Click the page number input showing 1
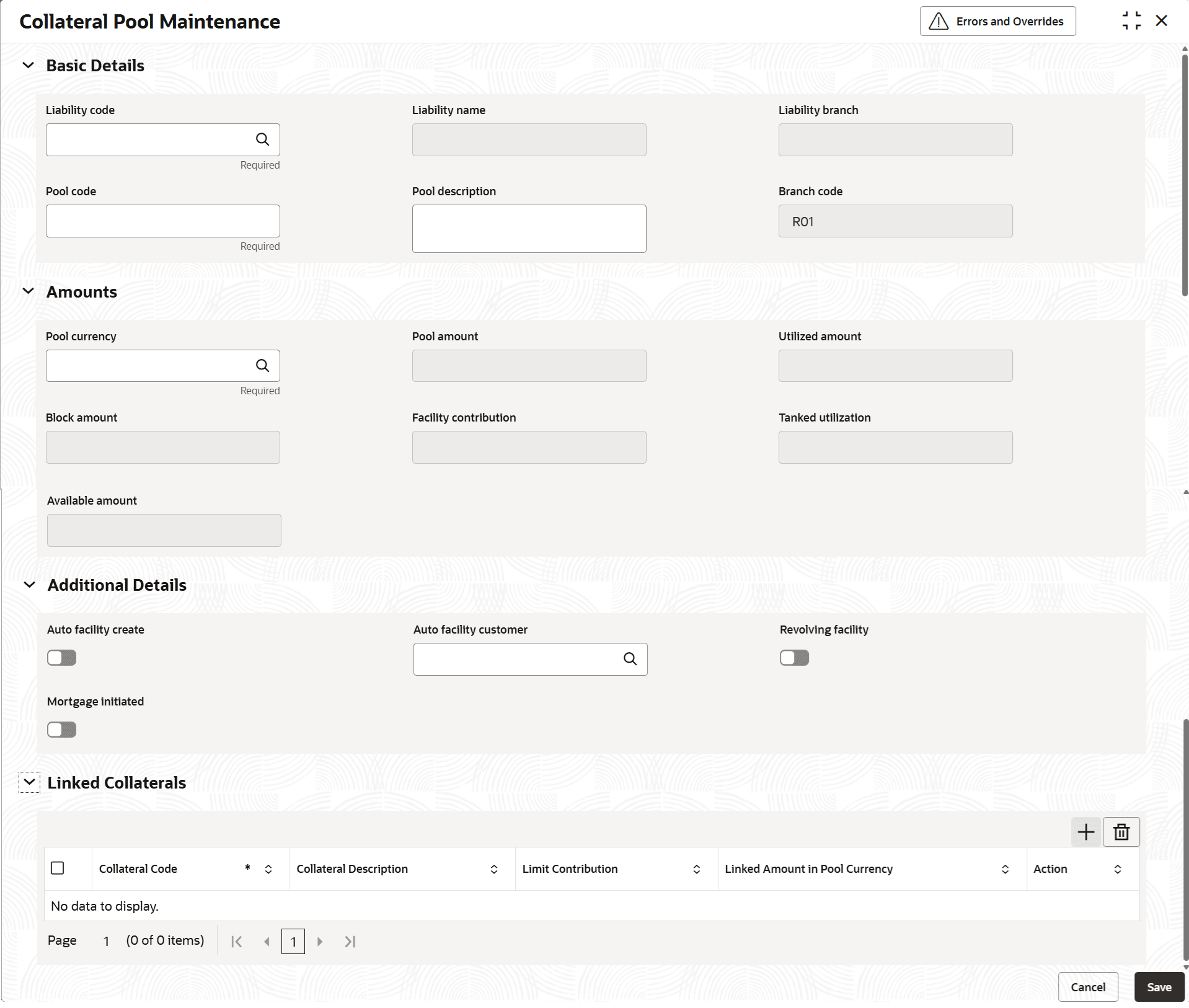Screen dimensions: 1189x1008 coord(107,941)
